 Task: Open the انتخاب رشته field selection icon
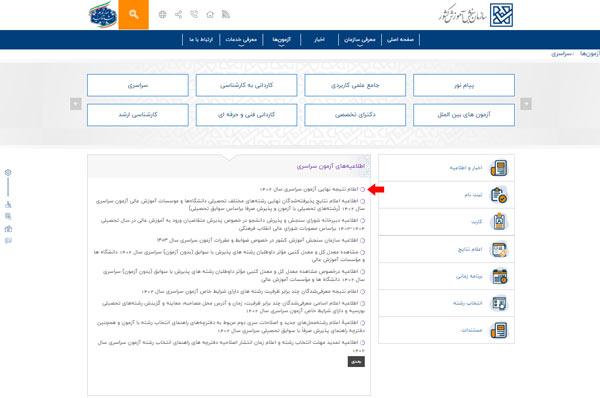(499, 303)
